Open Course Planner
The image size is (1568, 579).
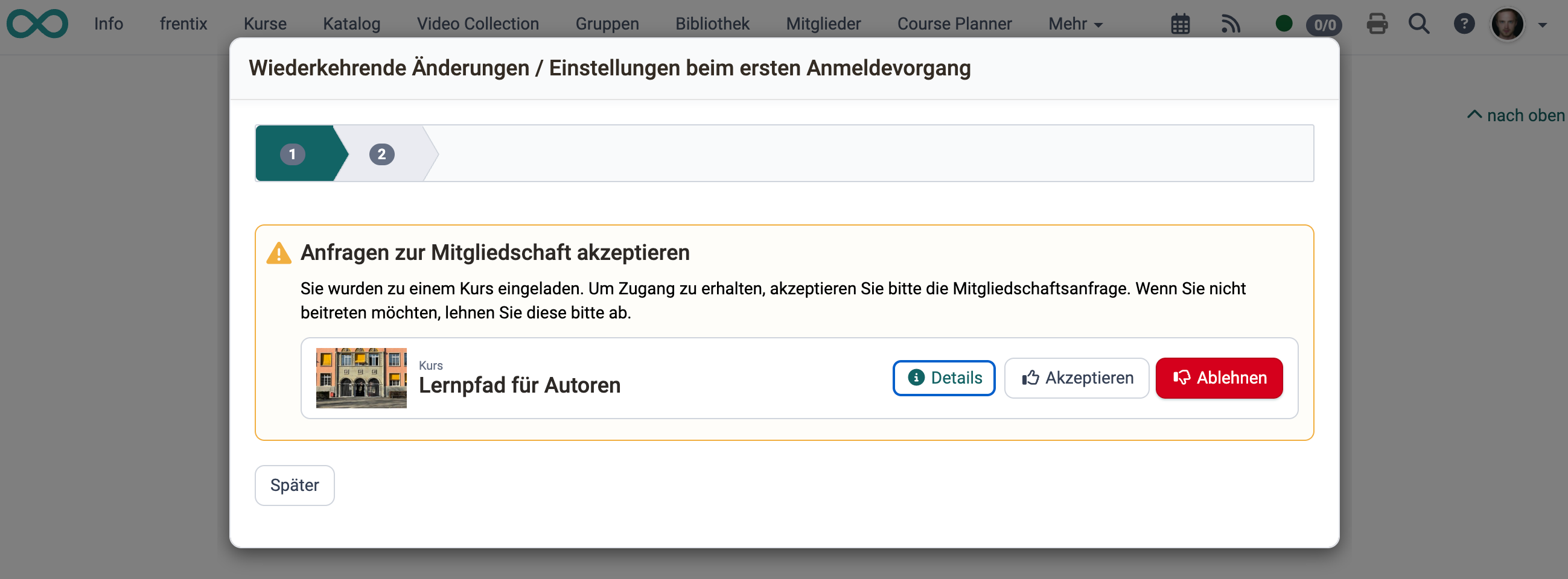click(954, 24)
